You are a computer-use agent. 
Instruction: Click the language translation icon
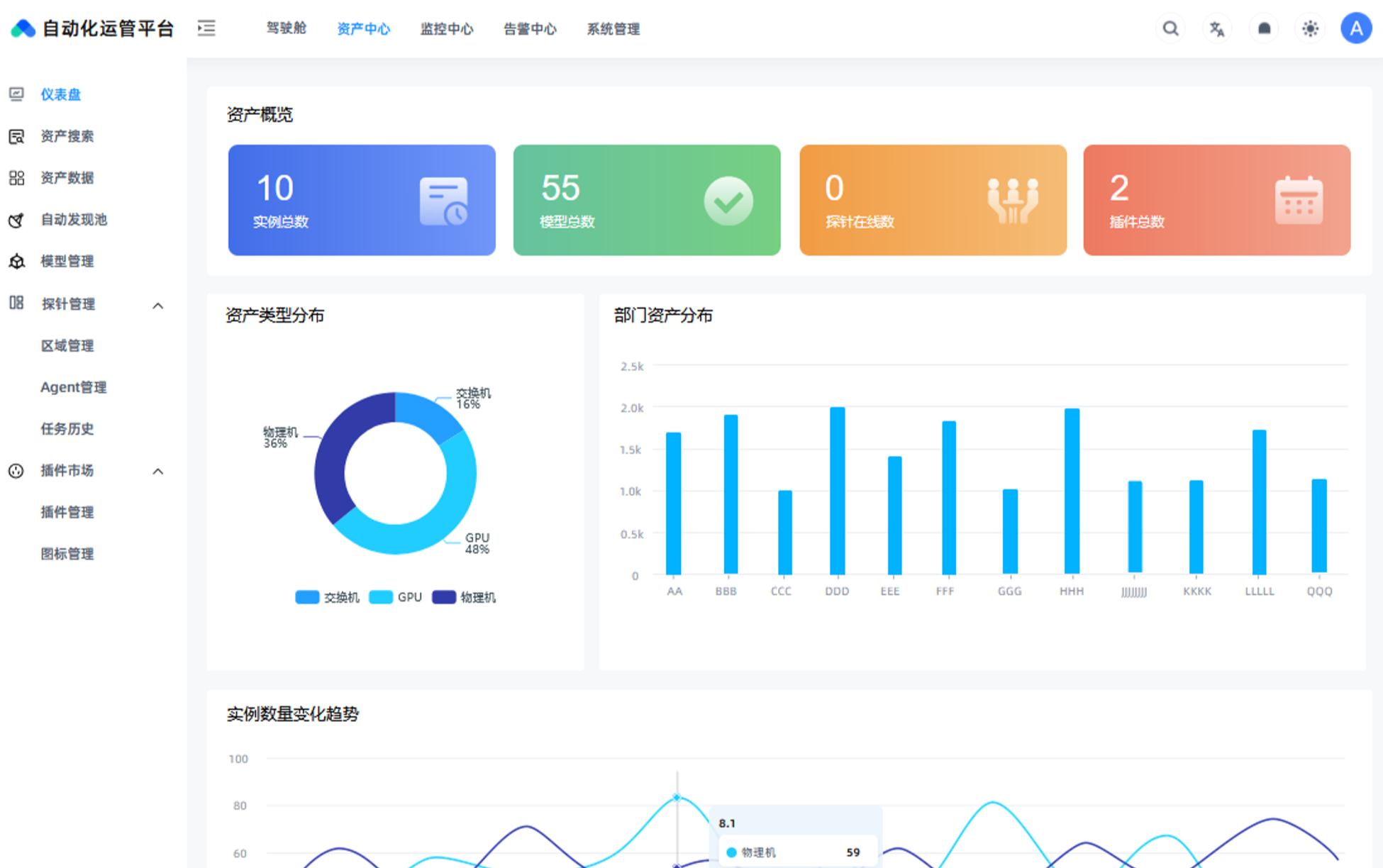(x=1217, y=29)
